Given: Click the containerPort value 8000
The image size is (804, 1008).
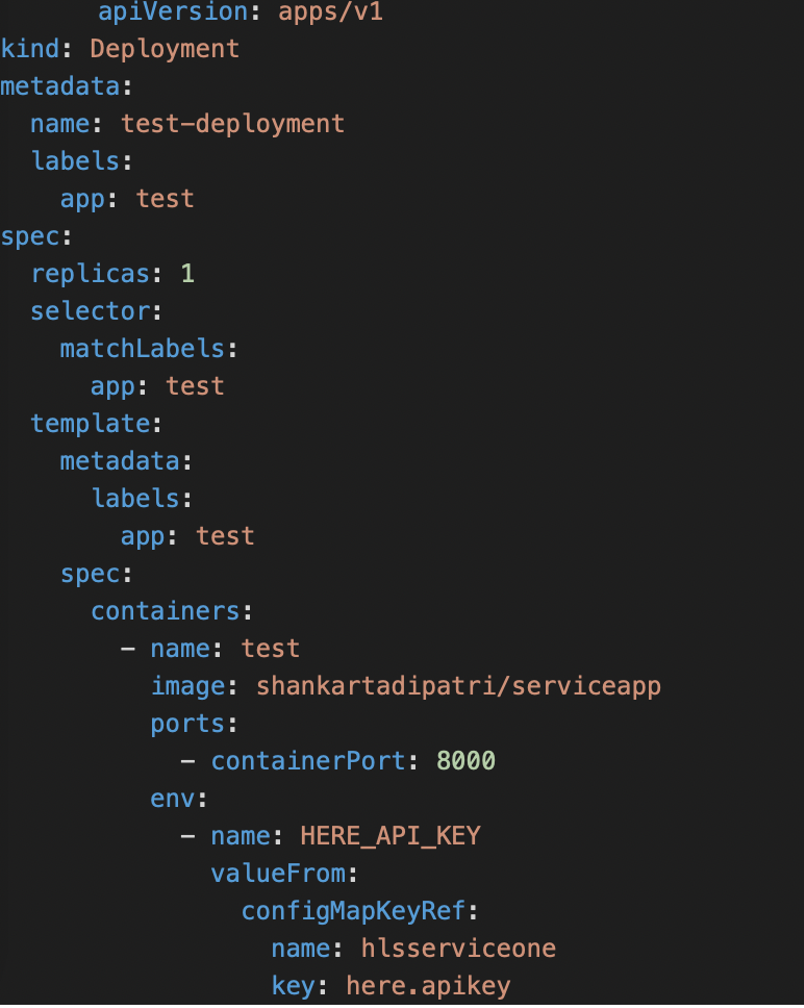Looking at the screenshot, I should coord(466,760).
